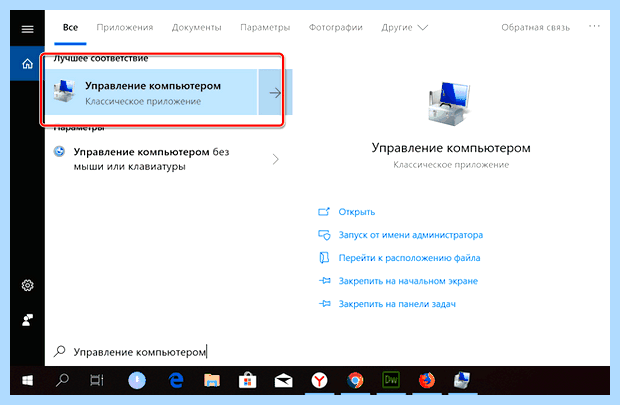Screen dimensions: 620x405
Task: Open Computer Management taskbar icon
Action: point(461,380)
